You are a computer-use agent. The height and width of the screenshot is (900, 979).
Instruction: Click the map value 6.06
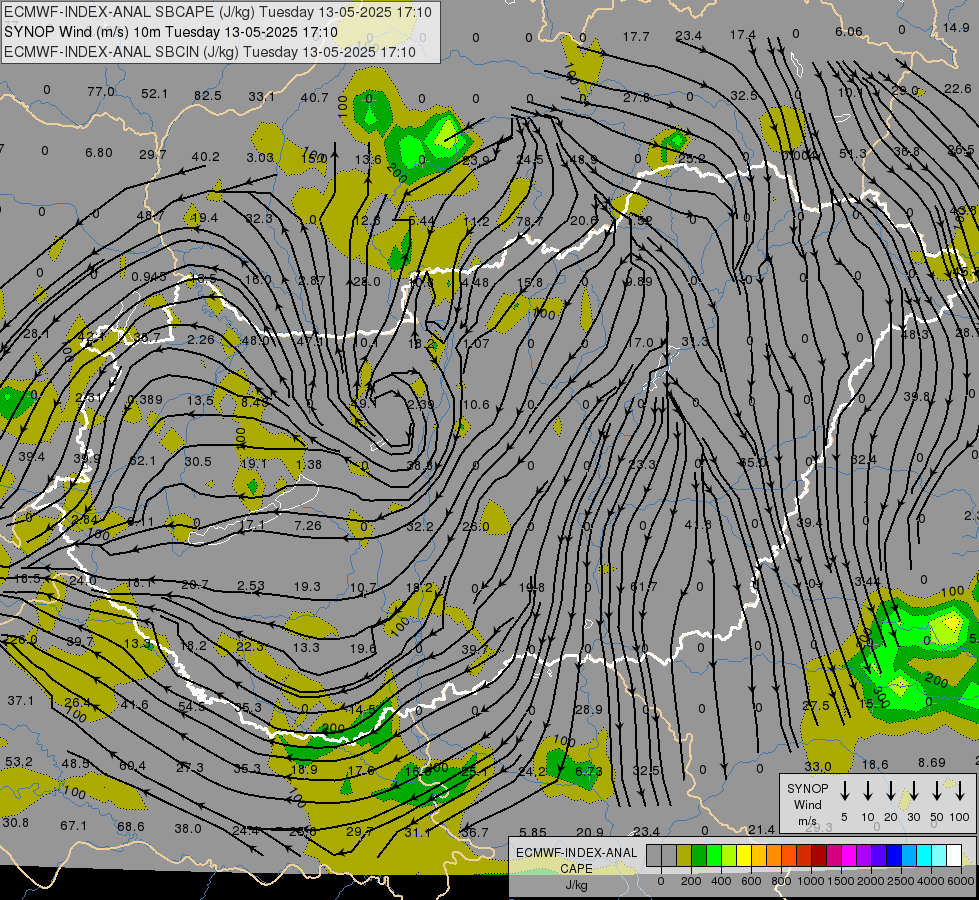coord(849,31)
